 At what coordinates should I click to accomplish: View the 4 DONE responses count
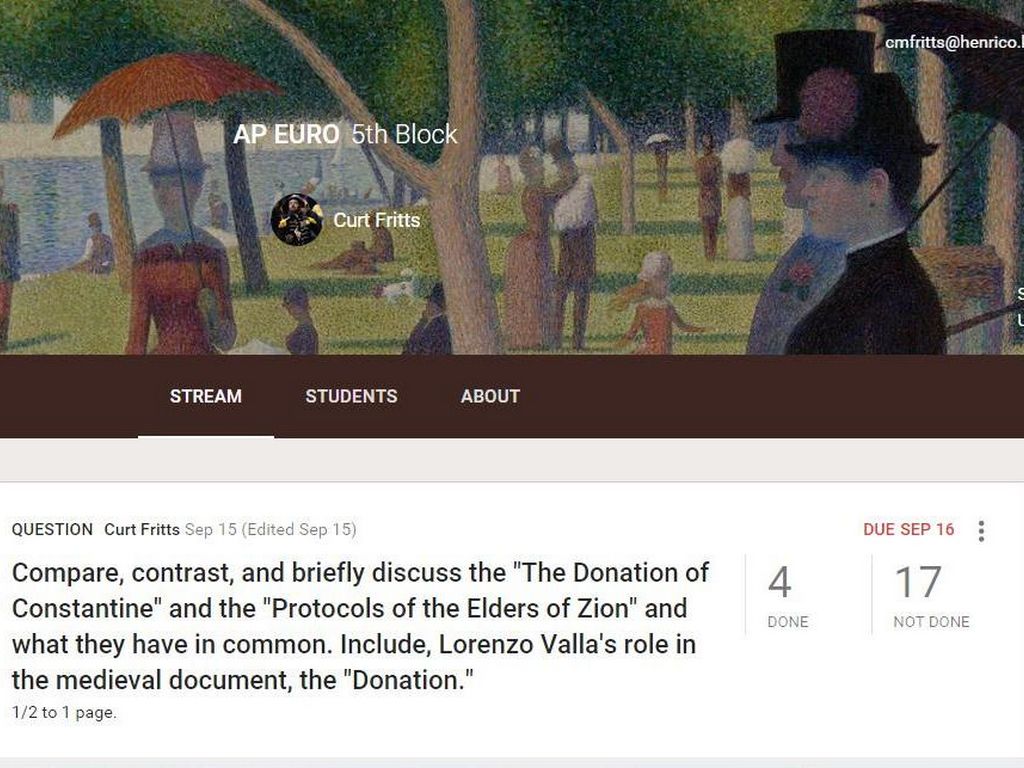click(787, 596)
